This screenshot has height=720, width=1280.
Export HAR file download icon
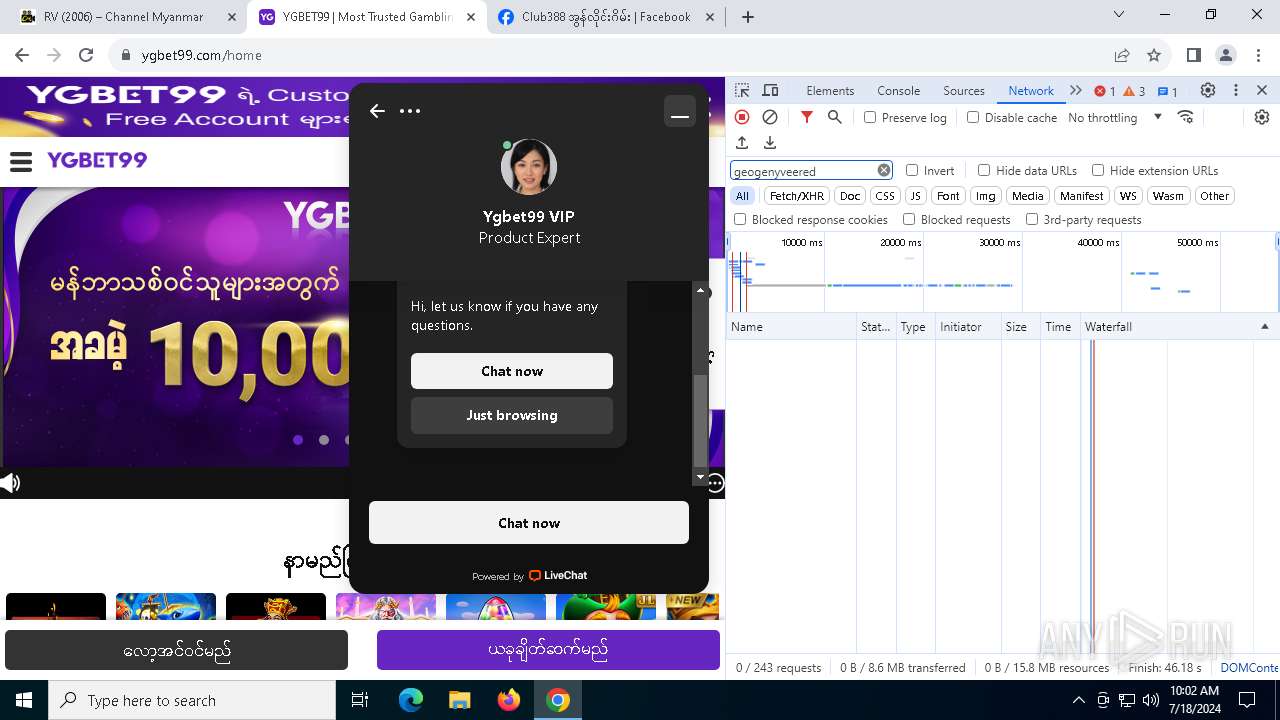tap(770, 143)
